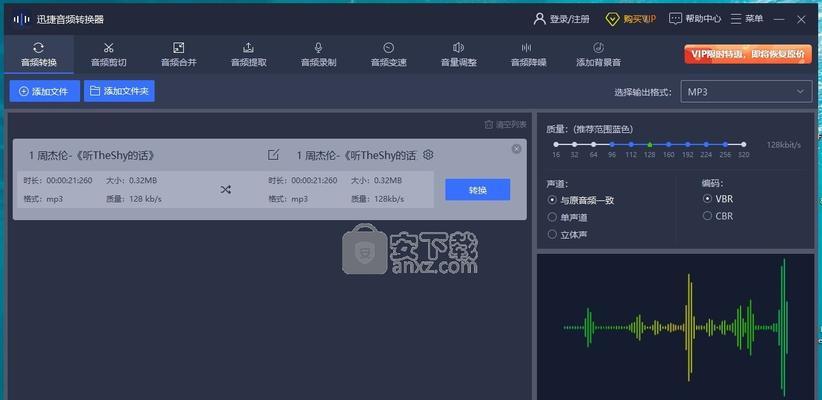This screenshot has height=400, width=822.
Task: Select VBR encoding option
Action: click(x=718, y=199)
